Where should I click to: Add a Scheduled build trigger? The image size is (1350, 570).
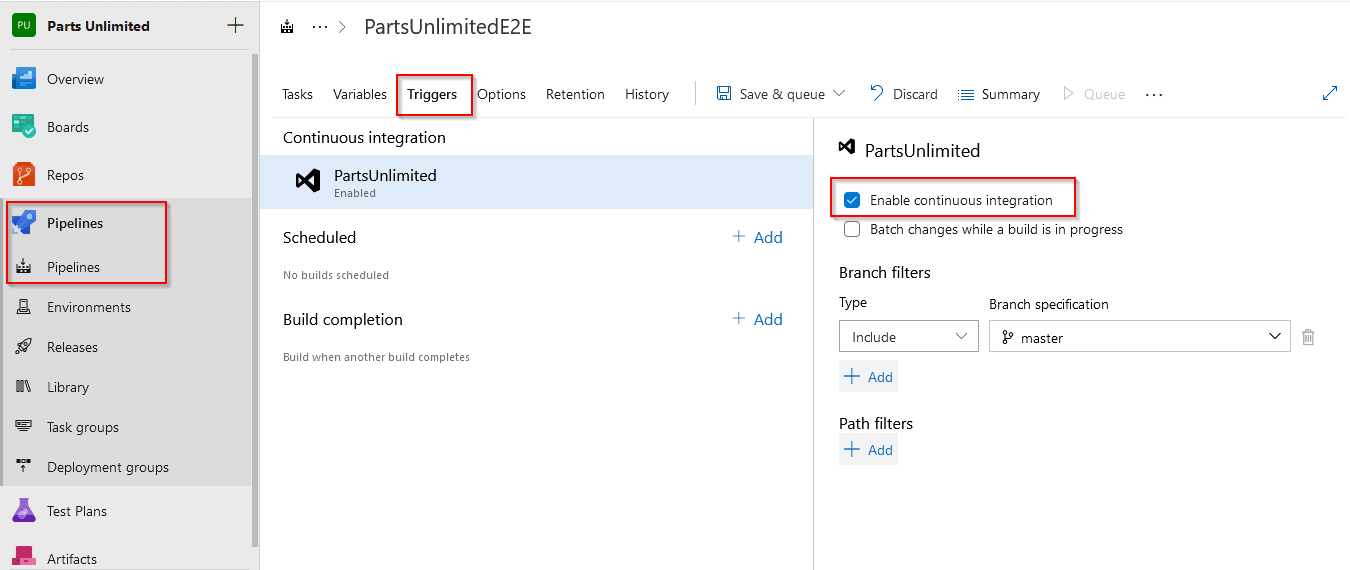(x=757, y=237)
